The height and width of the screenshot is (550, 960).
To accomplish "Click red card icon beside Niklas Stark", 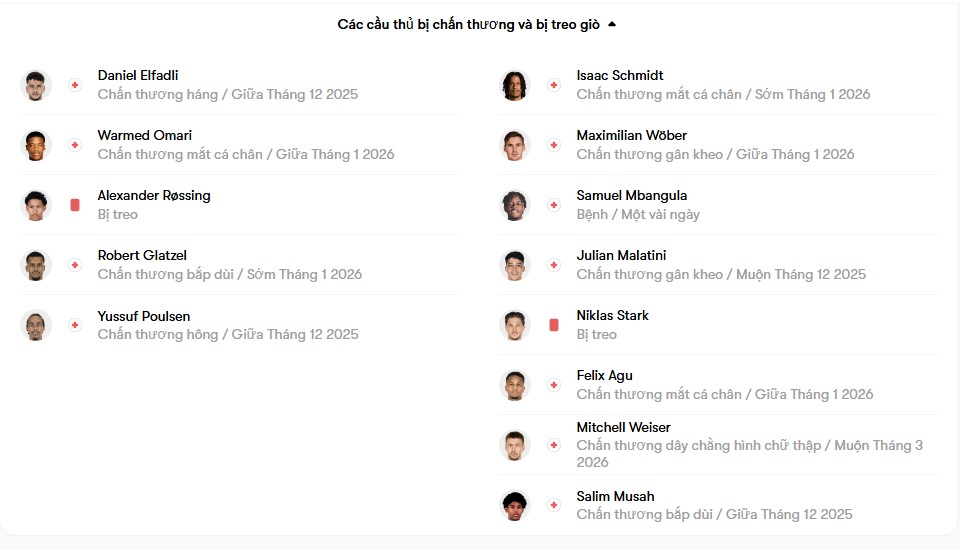I will coord(554,325).
